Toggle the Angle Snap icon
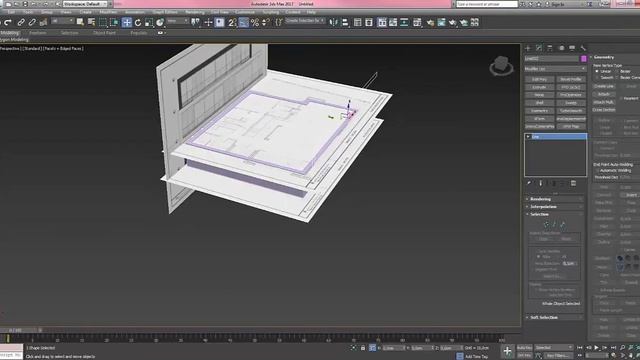 click(244, 22)
